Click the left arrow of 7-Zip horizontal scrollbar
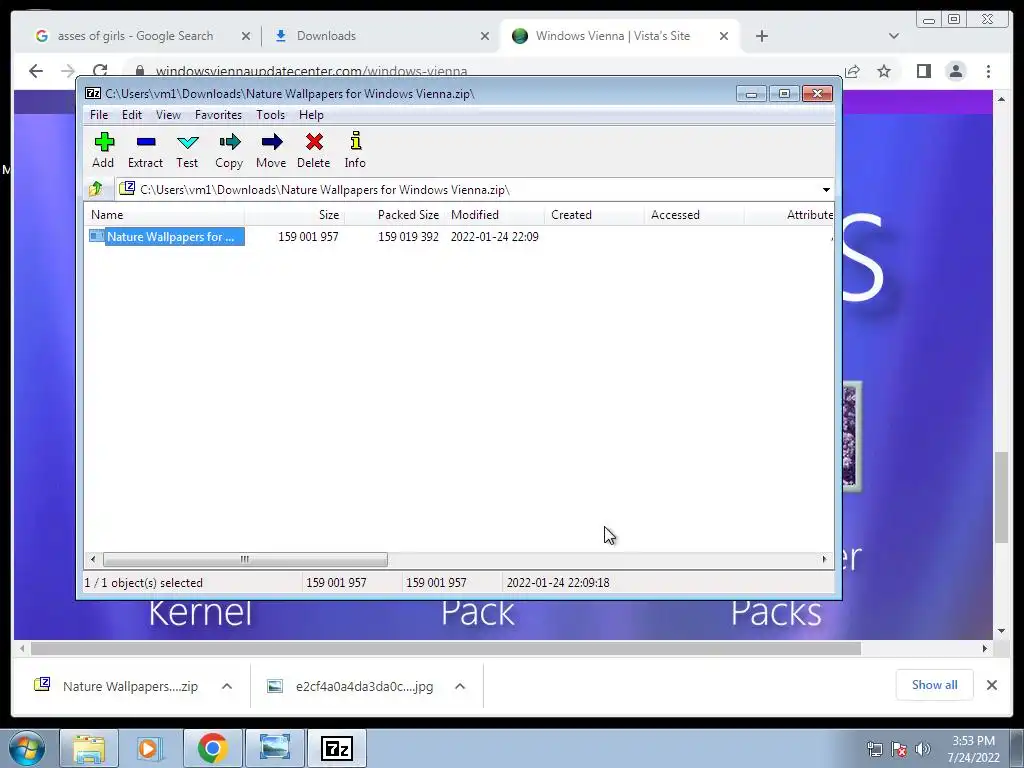The image size is (1024, 768). (93, 560)
